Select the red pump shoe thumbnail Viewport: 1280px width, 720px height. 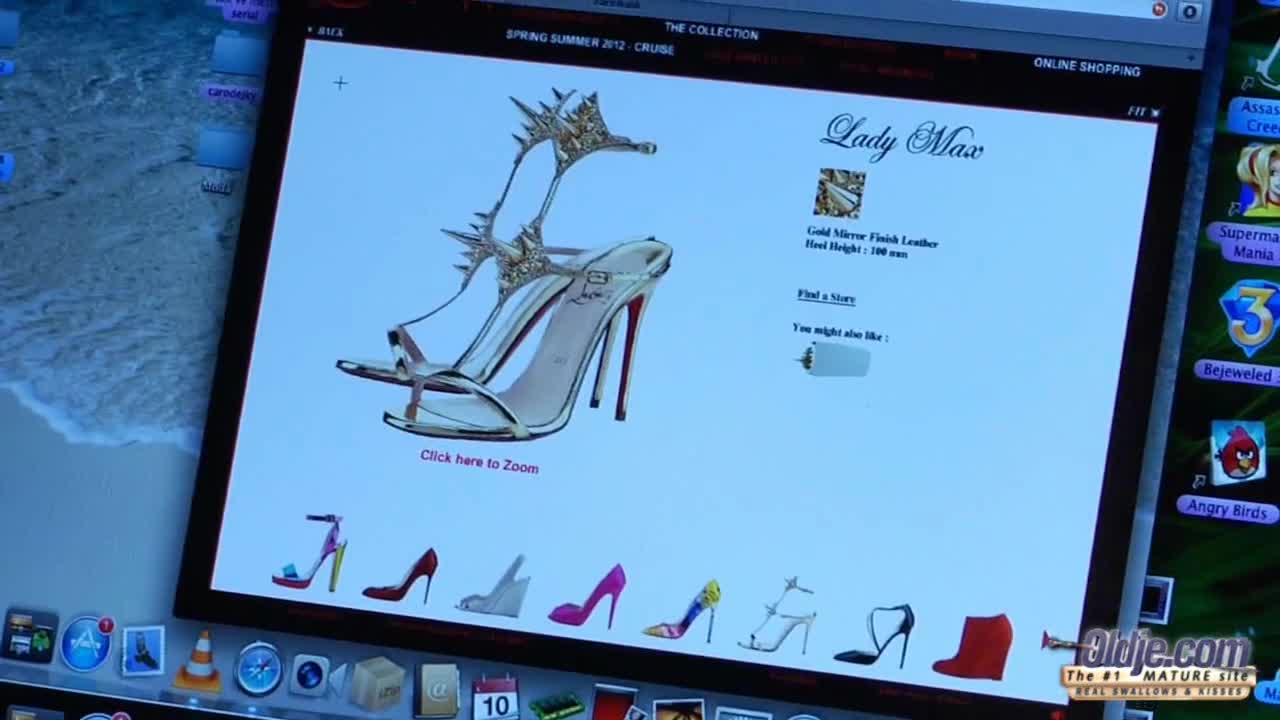(x=401, y=575)
